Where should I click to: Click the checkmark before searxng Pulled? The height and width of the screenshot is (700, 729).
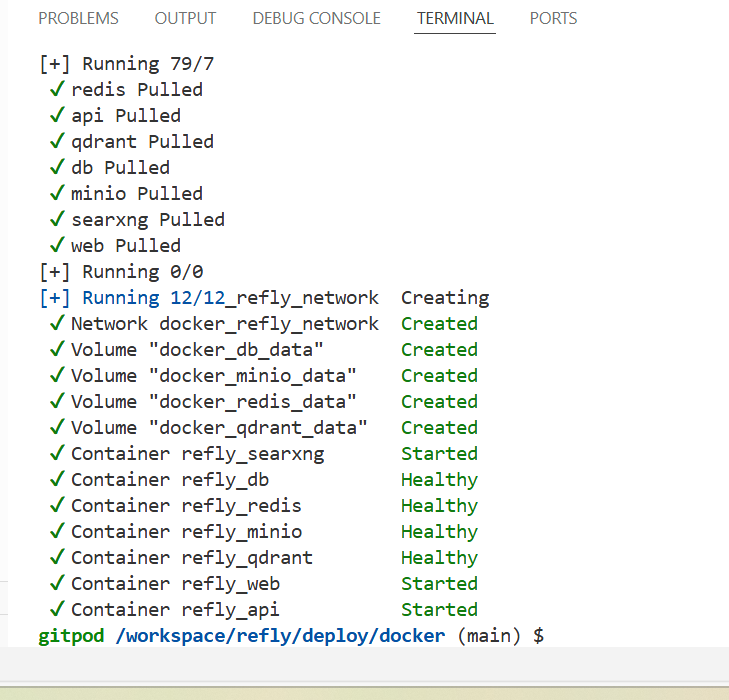pos(57,220)
